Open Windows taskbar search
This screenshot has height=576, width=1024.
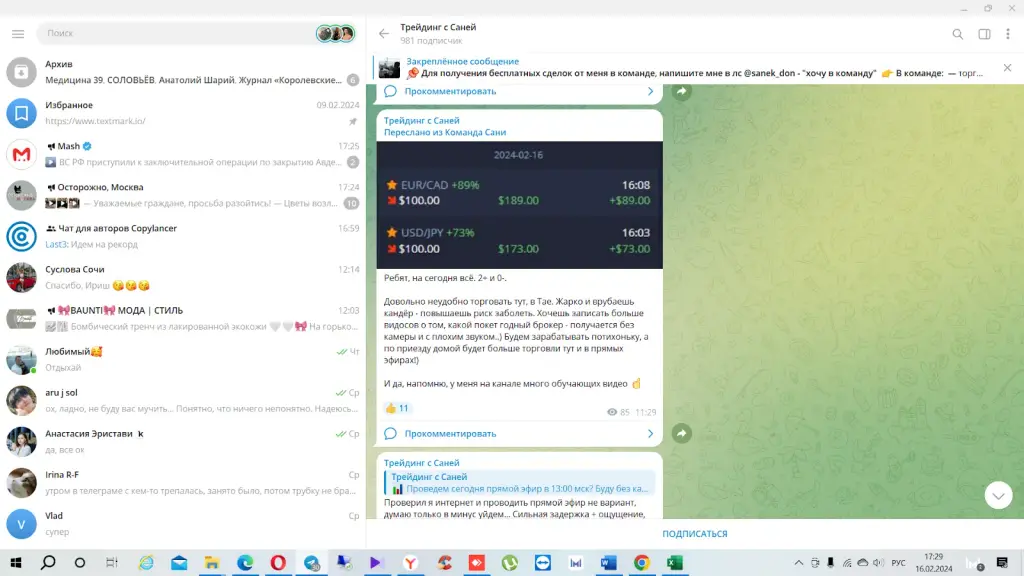pyautogui.click(x=48, y=563)
